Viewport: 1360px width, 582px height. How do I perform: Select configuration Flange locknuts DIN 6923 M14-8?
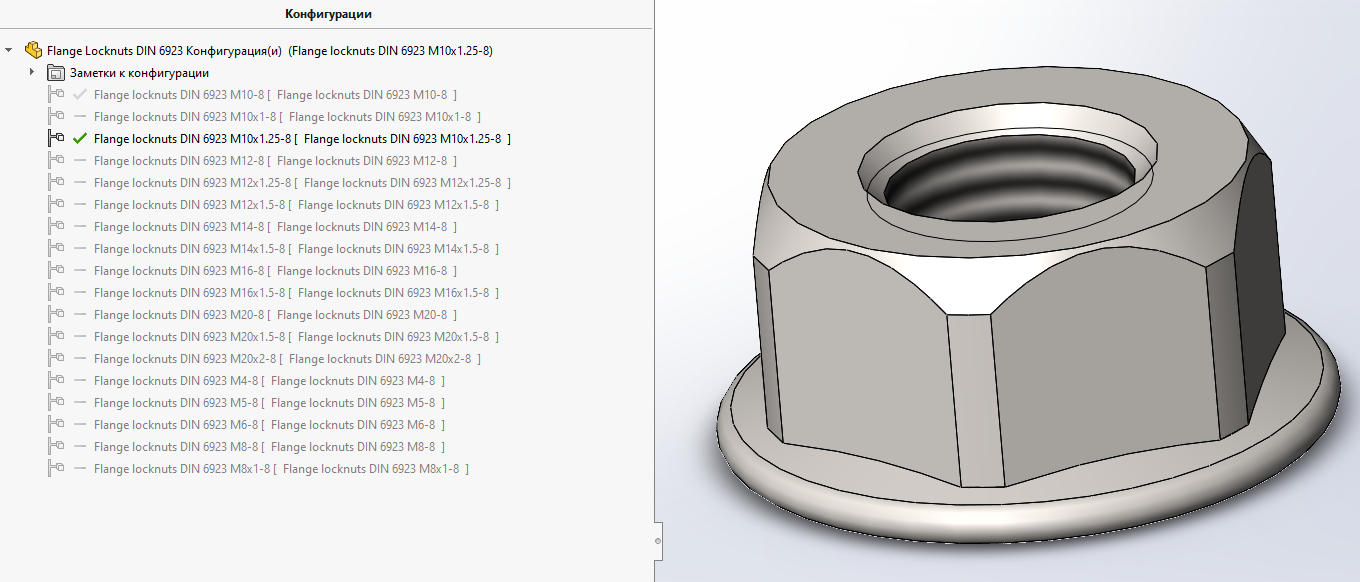[275, 227]
